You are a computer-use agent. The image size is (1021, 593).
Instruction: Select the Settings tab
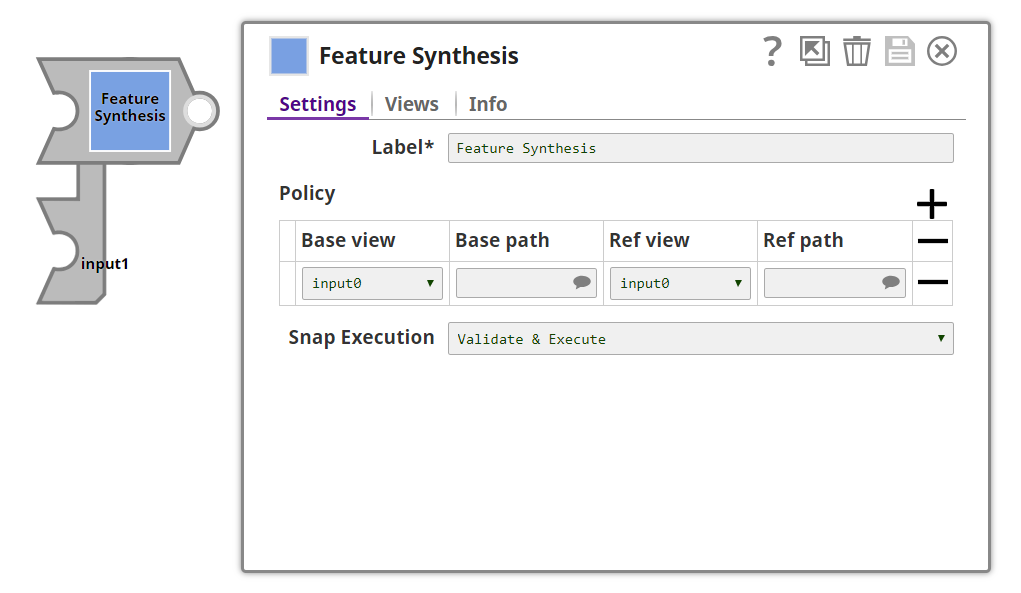click(x=316, y=103)
